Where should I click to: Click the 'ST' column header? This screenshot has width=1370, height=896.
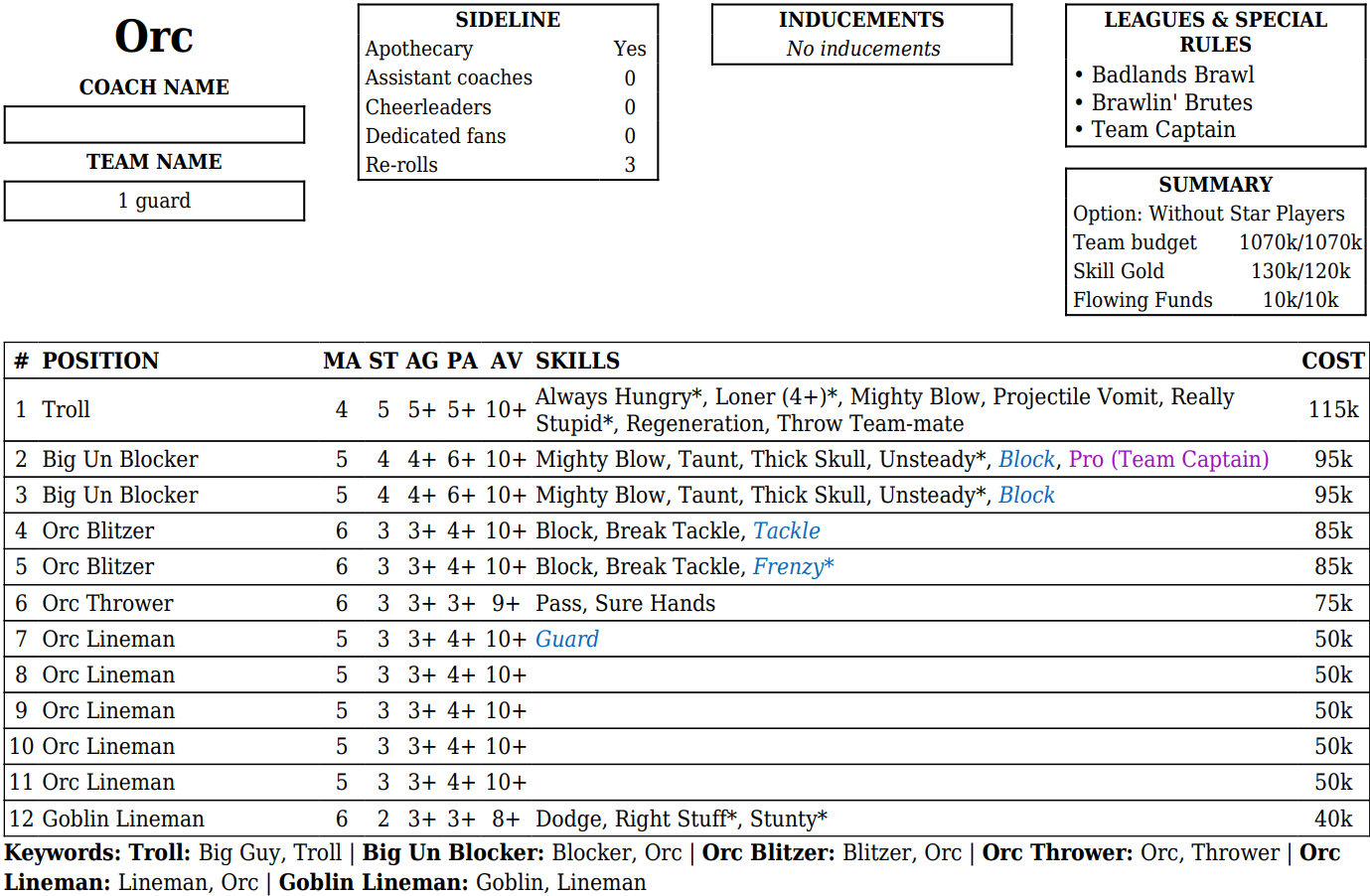[x=383, y=361]
